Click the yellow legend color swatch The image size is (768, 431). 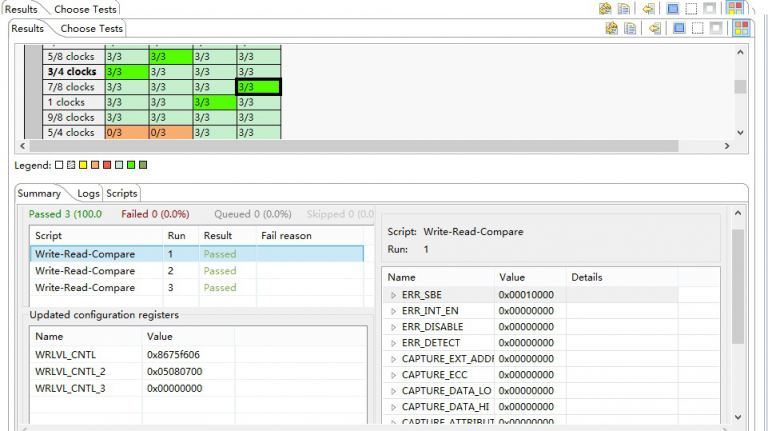[83, 164]
